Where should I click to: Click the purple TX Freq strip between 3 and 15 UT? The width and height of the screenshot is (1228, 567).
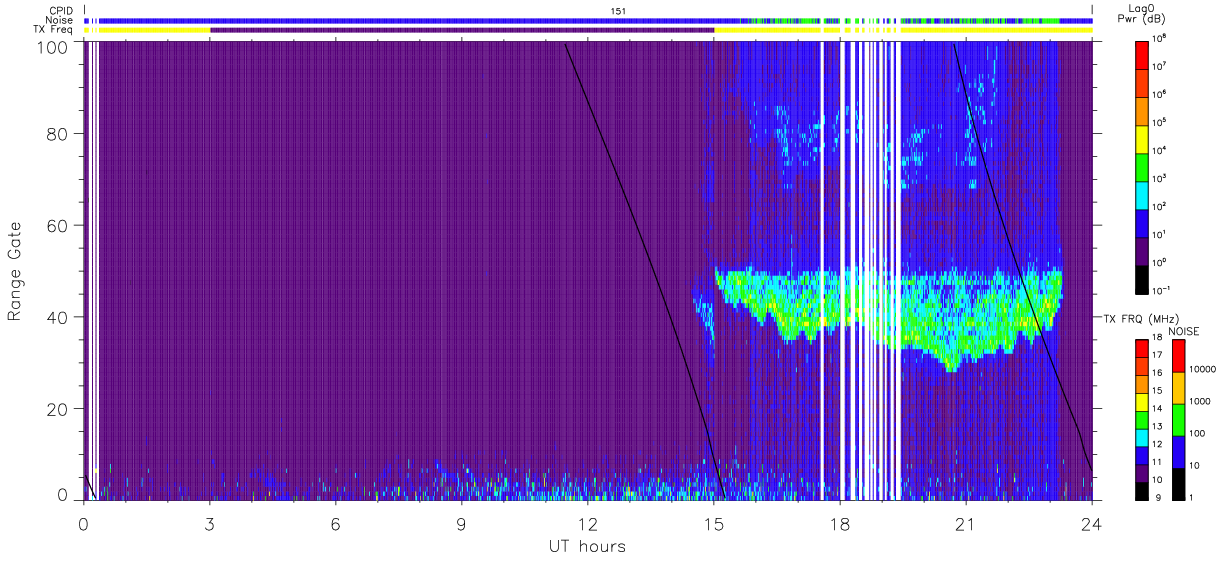[462, 30]
